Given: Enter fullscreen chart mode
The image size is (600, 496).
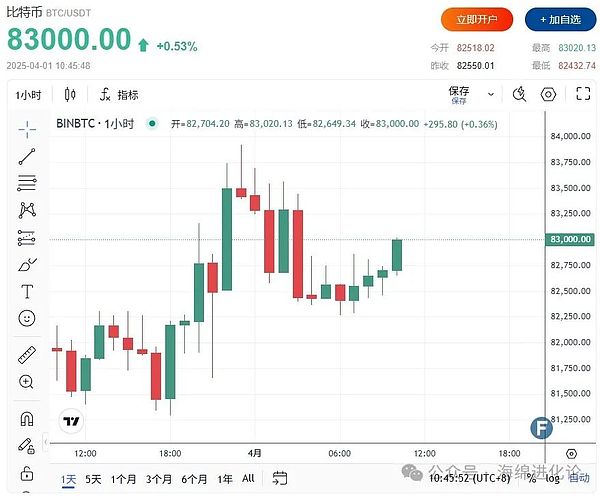Looking at the screenshot, I should (584, 95).
